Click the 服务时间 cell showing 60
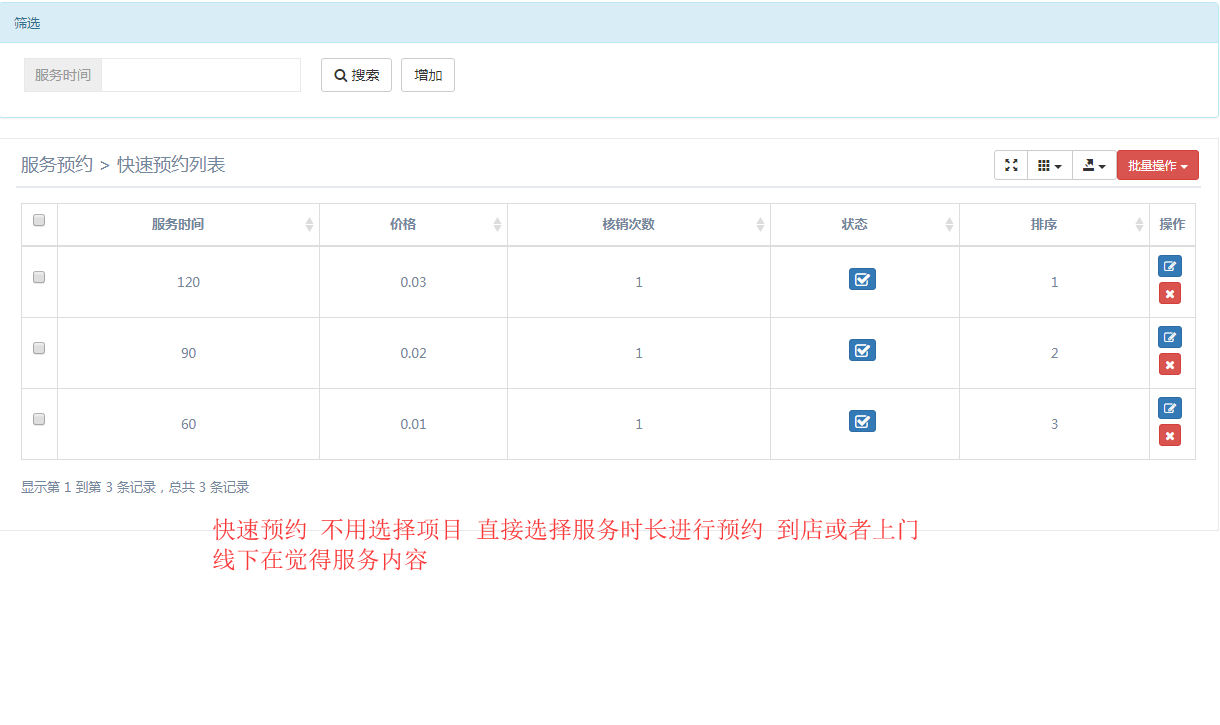Image resolution: width=1220 pixels, height=725 pixels. (x=188, y=424)
